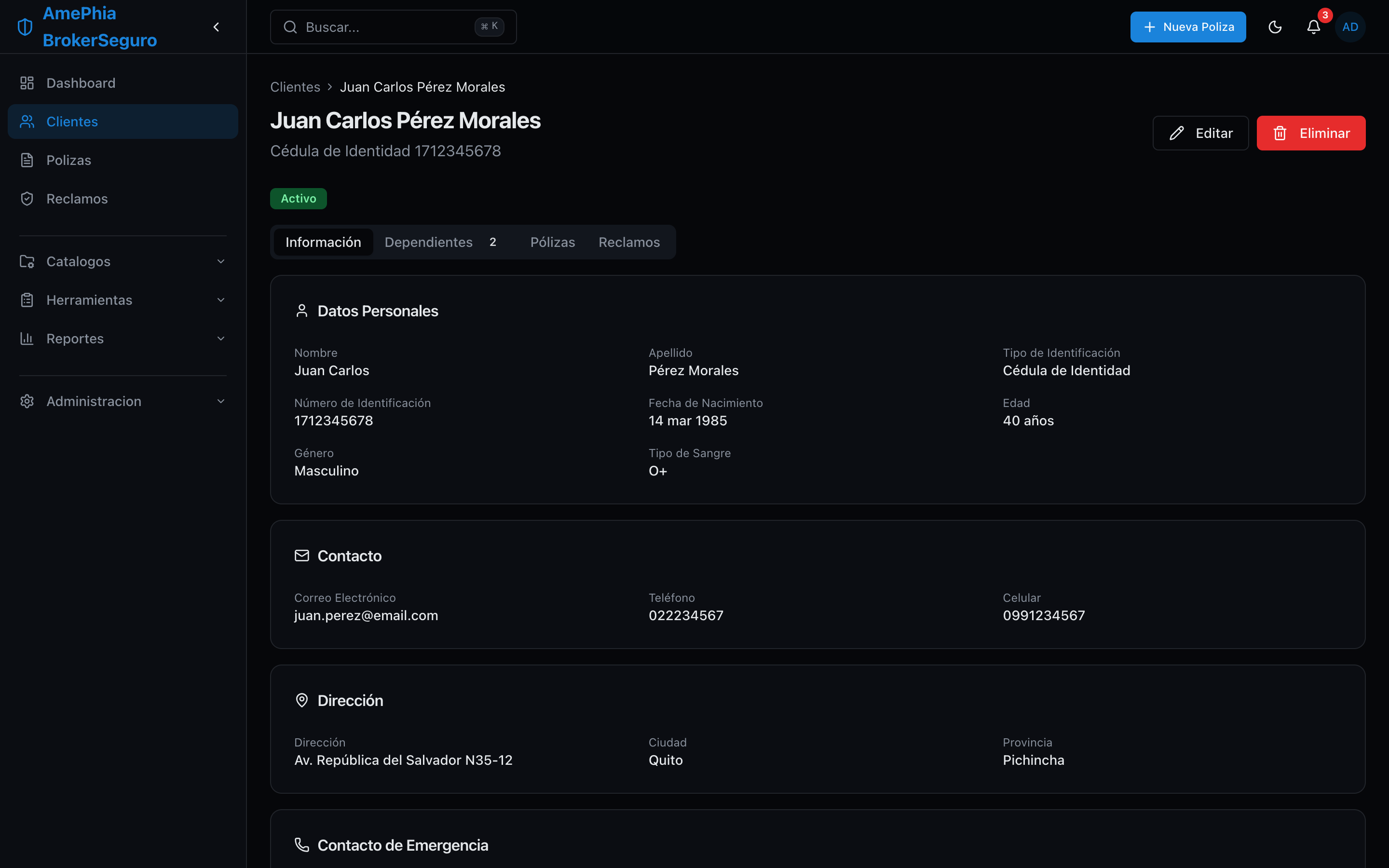Click the Nueva Poliza button
The image size is (1389, 868).
pyautogui.click(x=1188, y=27)
